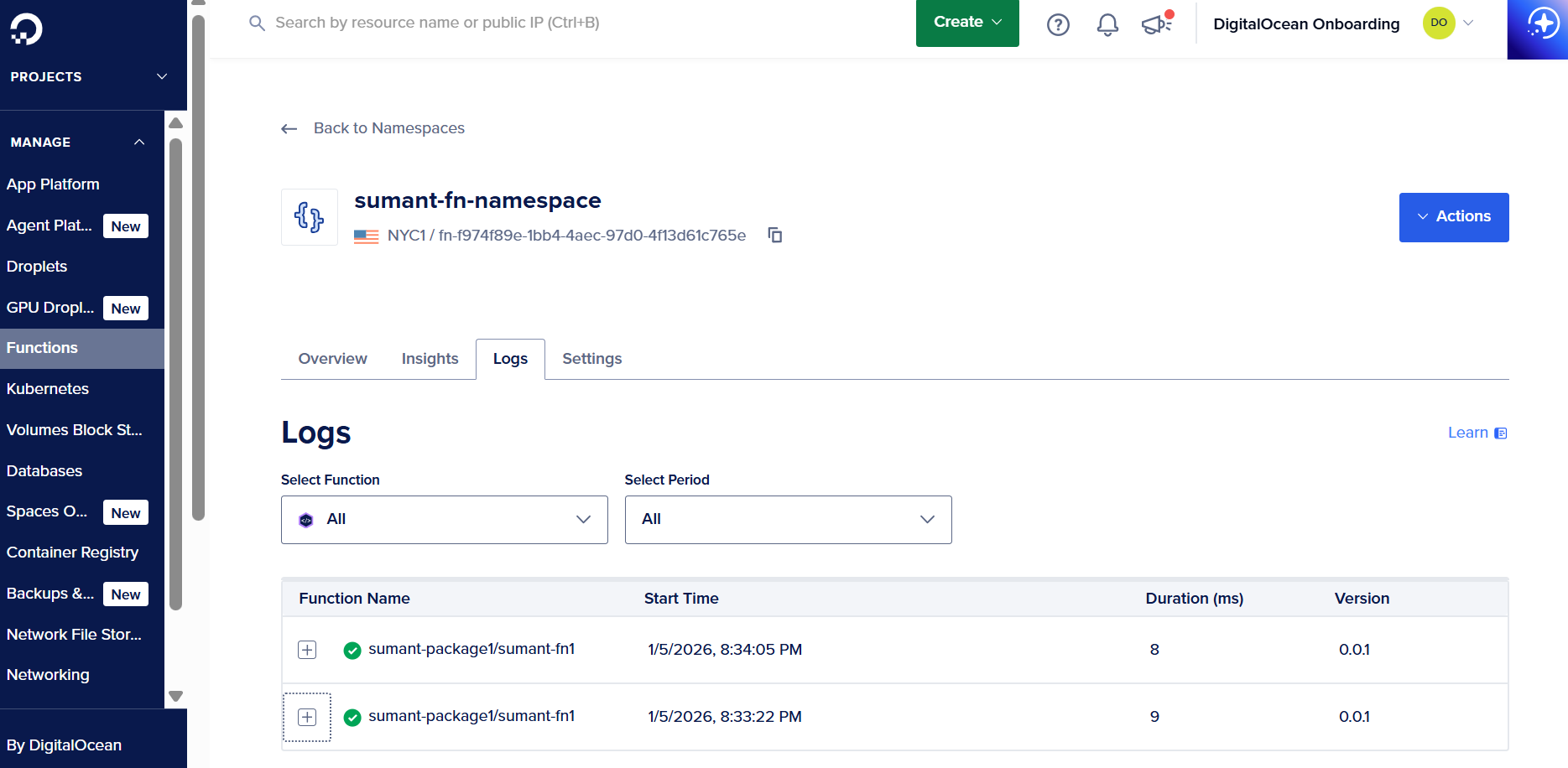Viewport: 1568px width, 768px height.
Task: Open the Select Function dropdown
Action: pyautogui.click(x=444, y=520)
